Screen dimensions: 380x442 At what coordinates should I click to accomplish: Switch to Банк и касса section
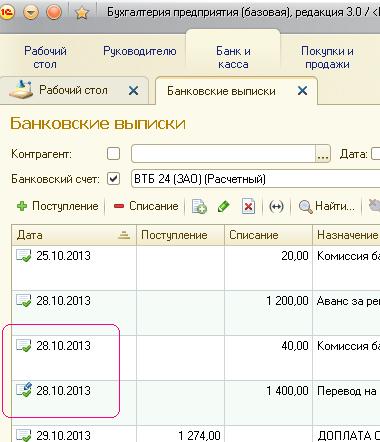click(233, 57)
